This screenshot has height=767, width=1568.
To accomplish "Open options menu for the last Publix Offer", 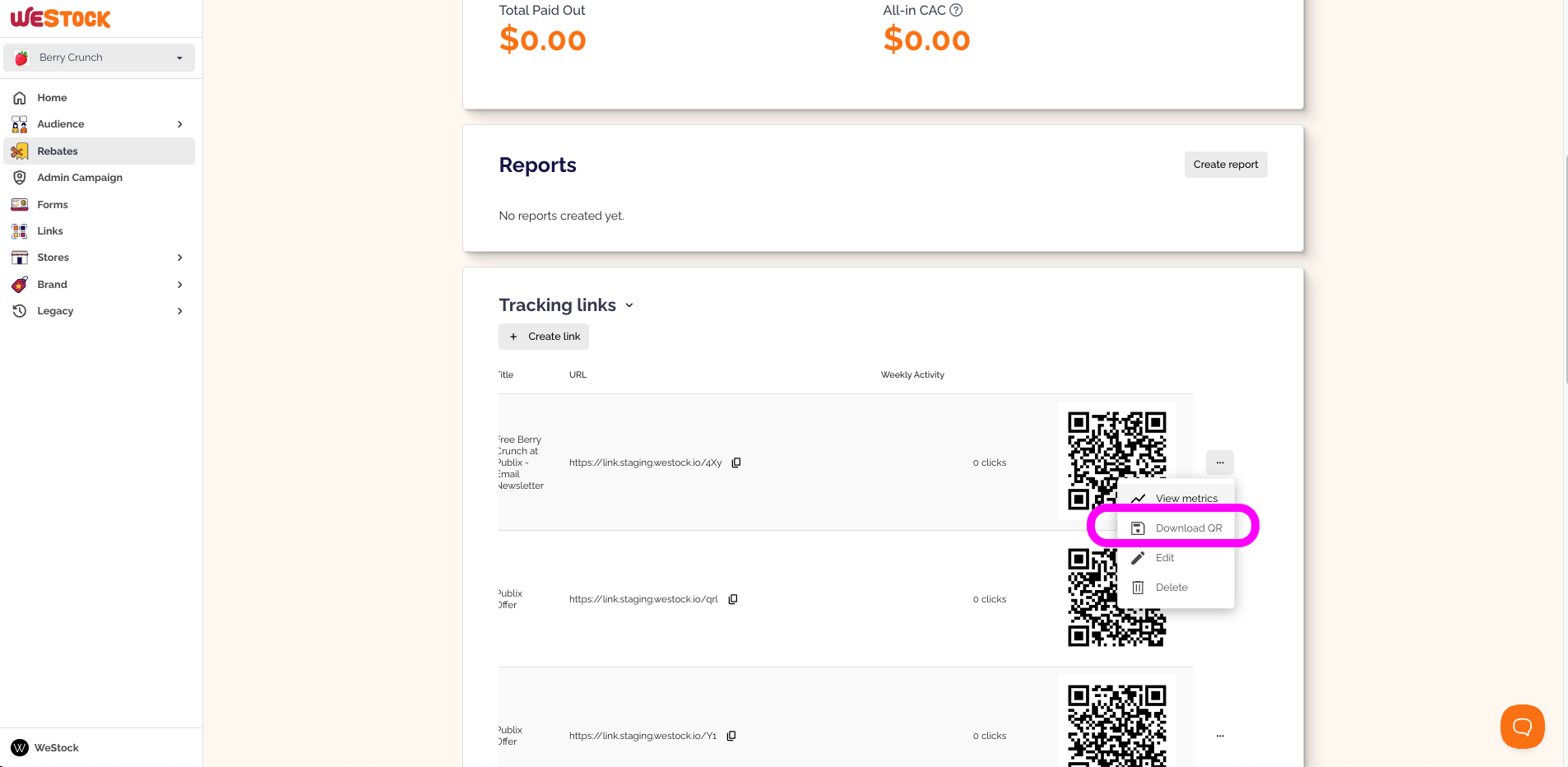I will tap(1220, 736).
